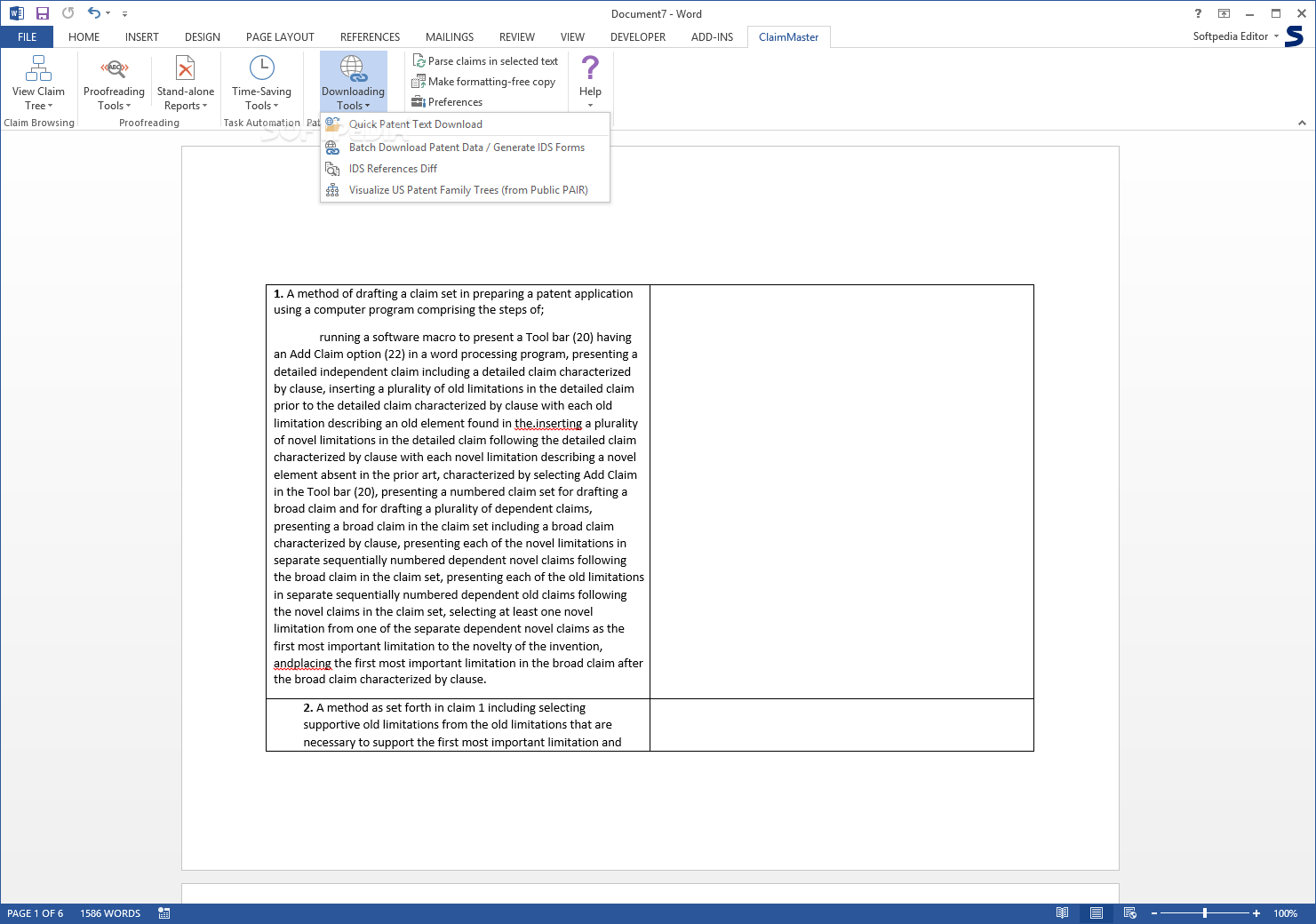Open the Softpedia Editor account menu

1235,36
